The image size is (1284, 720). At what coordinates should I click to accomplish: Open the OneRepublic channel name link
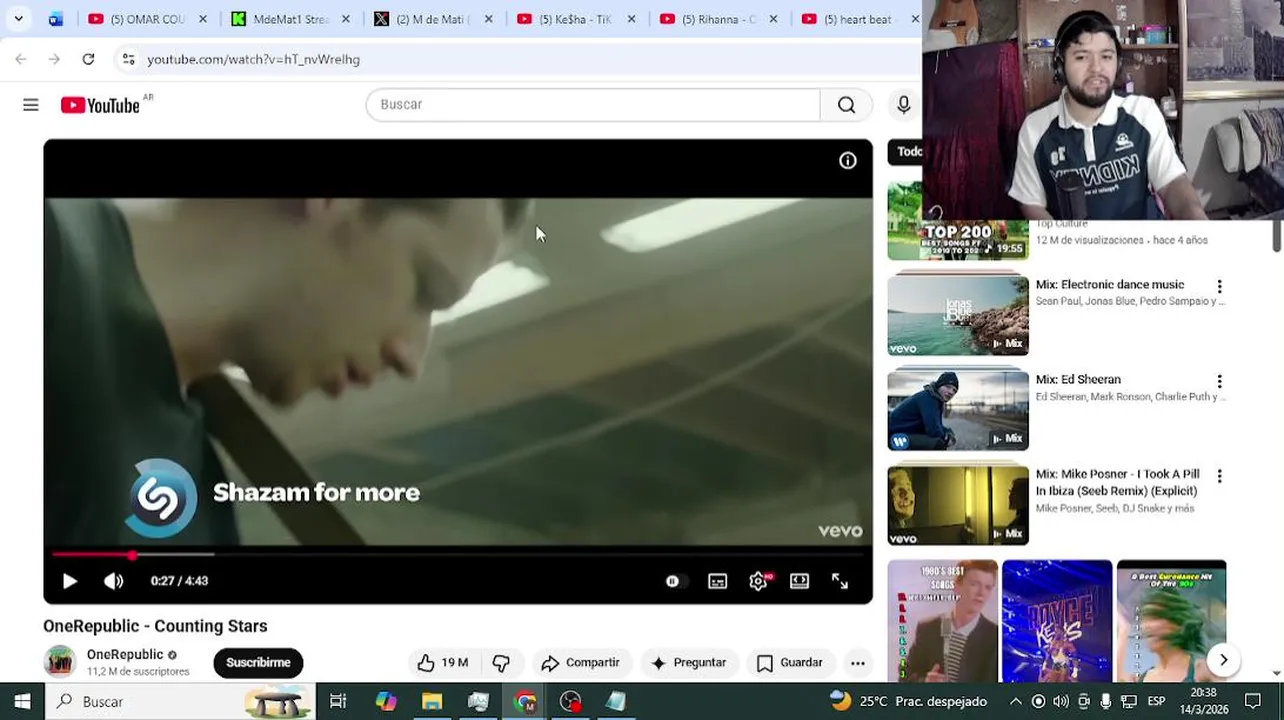pyautogui.click(x=125, y=655)
